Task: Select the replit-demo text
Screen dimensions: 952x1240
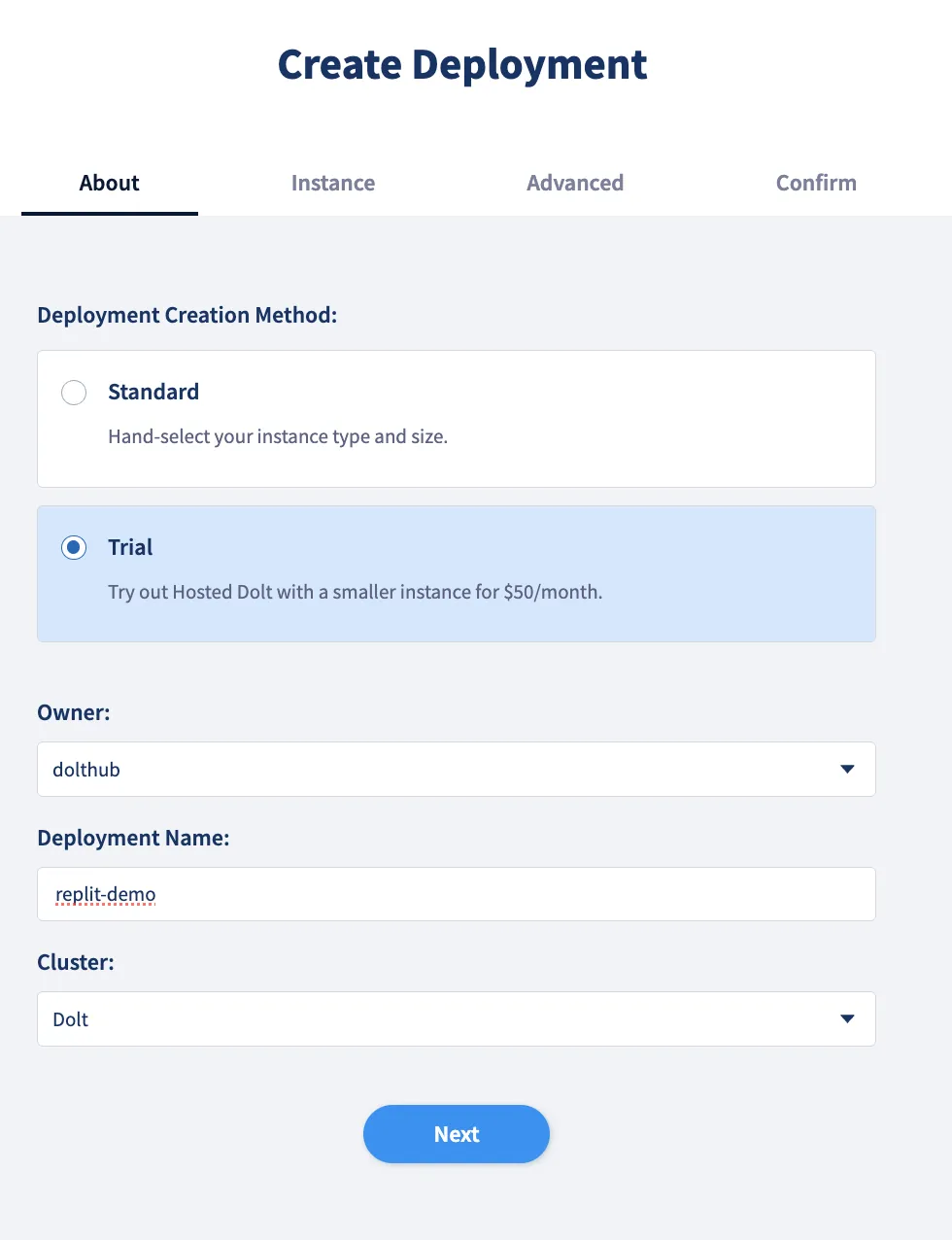Action: (104, 893)
